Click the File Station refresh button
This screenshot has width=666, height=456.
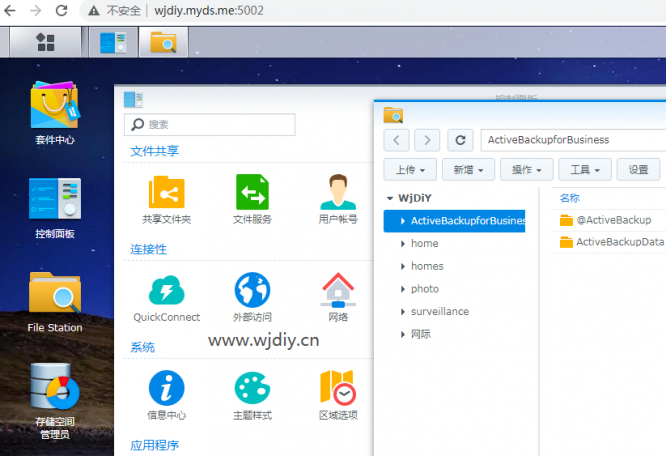click(460, 140)
